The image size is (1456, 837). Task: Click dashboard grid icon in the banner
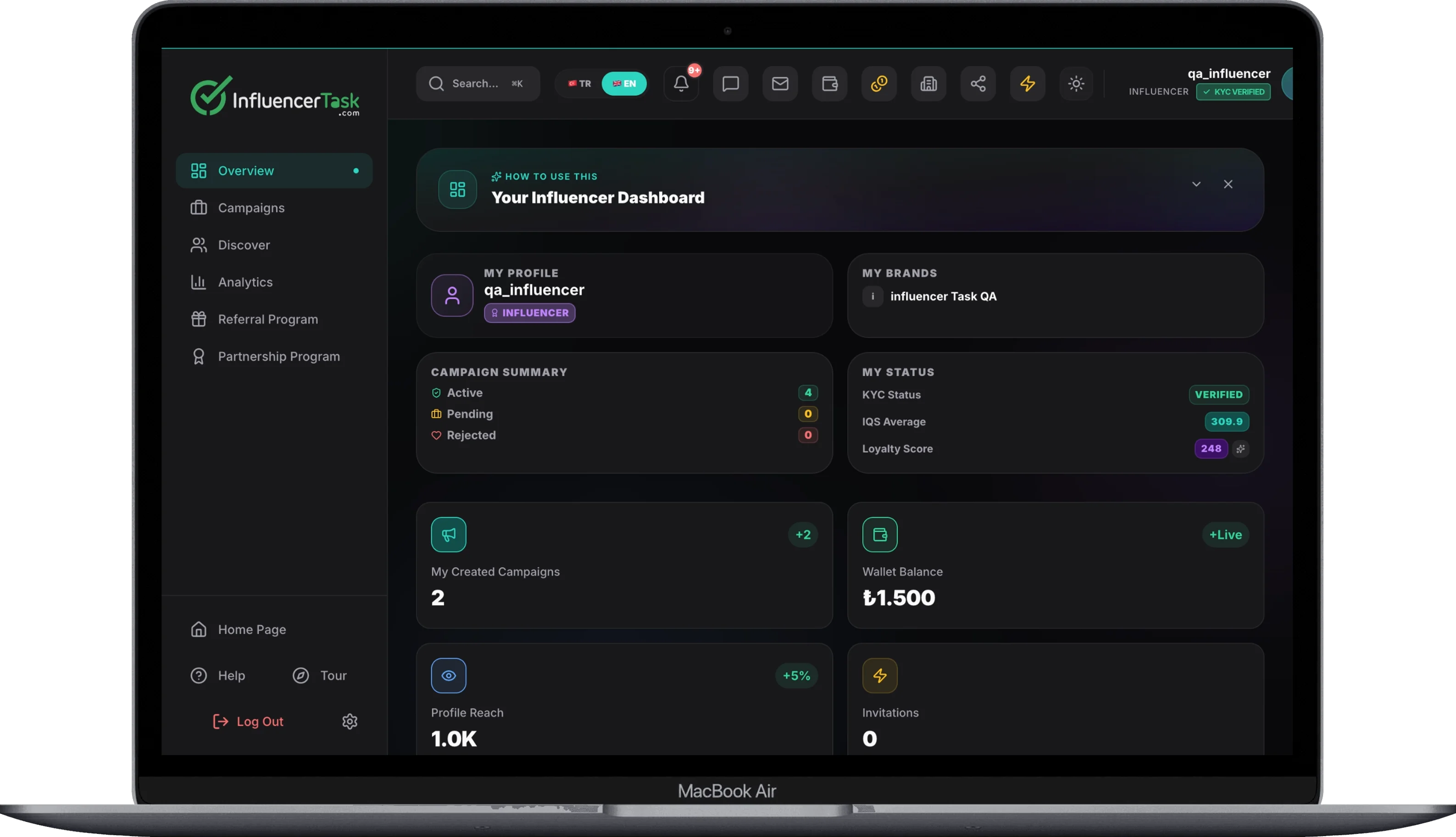pyautogui.click(x=457, y=190)
